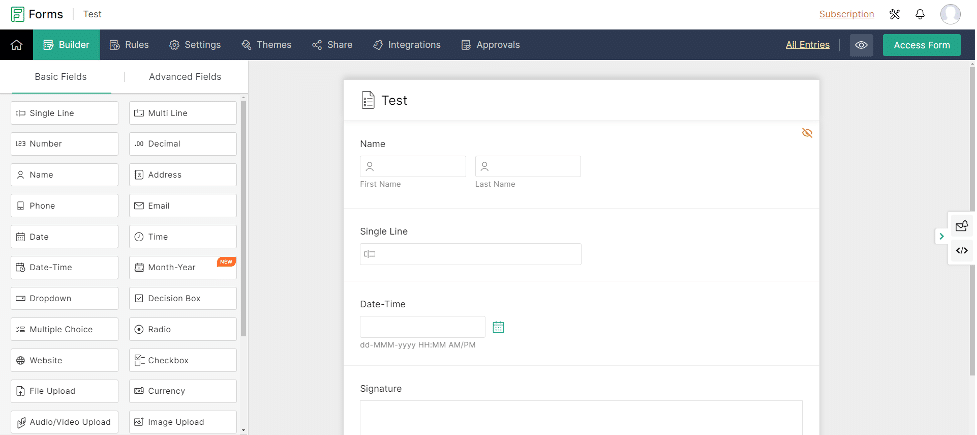This screenshot has height=435, width=977.
Task: Add a Multi Line field
Action: [183, 113]
